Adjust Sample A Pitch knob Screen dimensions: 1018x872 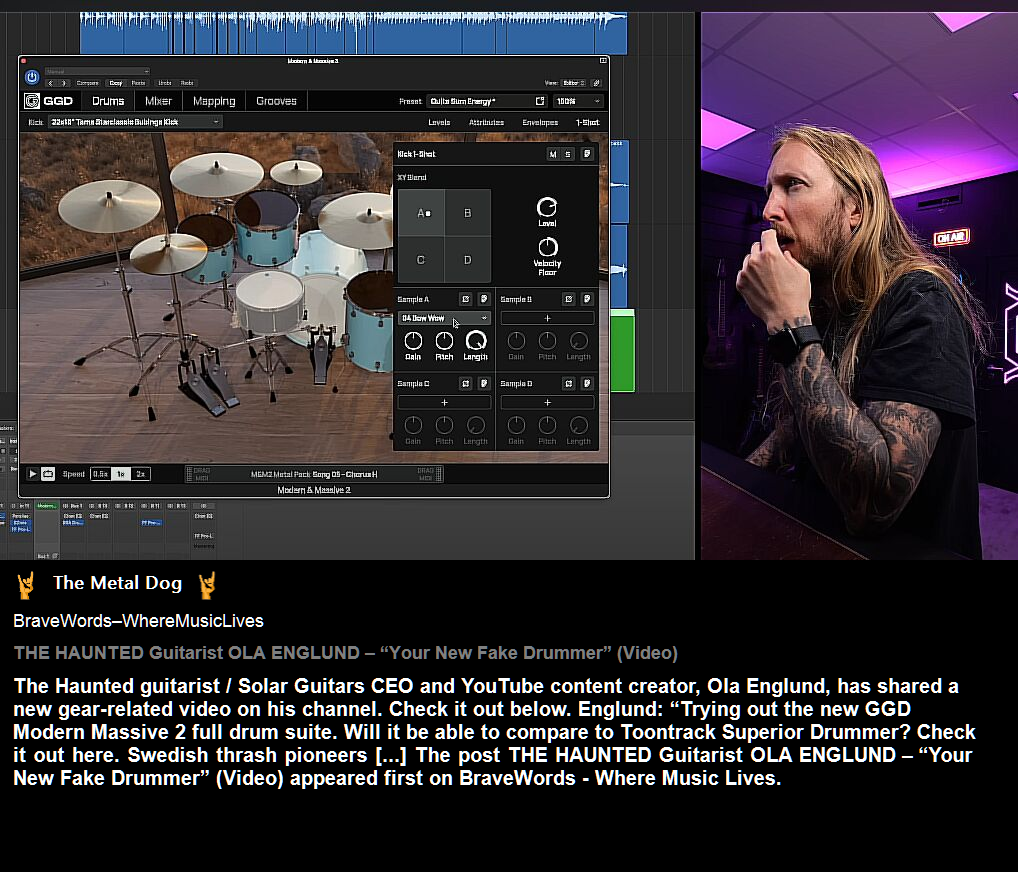444,340
